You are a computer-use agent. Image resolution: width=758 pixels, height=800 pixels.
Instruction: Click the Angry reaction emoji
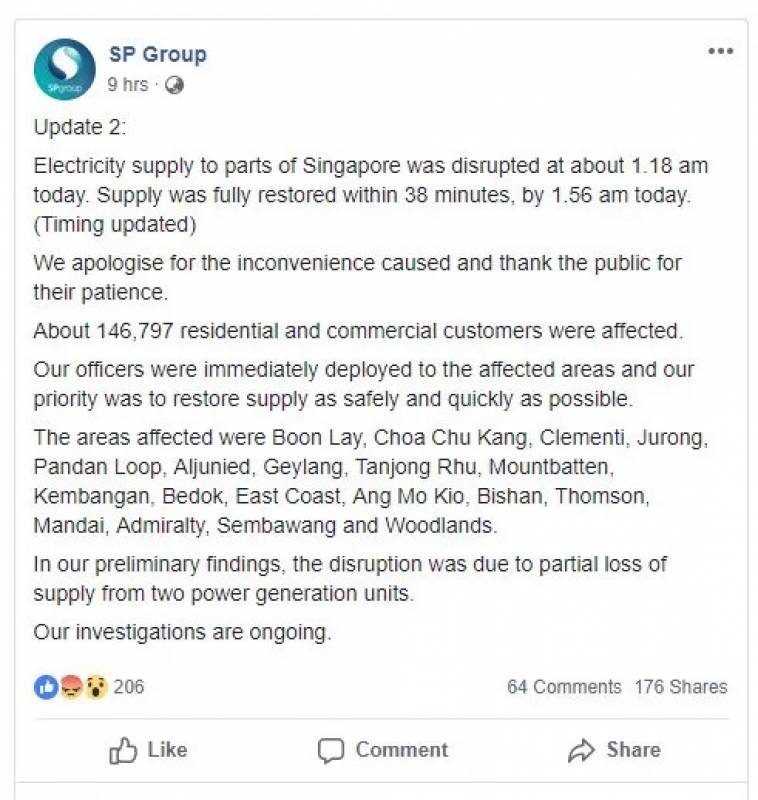(x=71, y=687)
